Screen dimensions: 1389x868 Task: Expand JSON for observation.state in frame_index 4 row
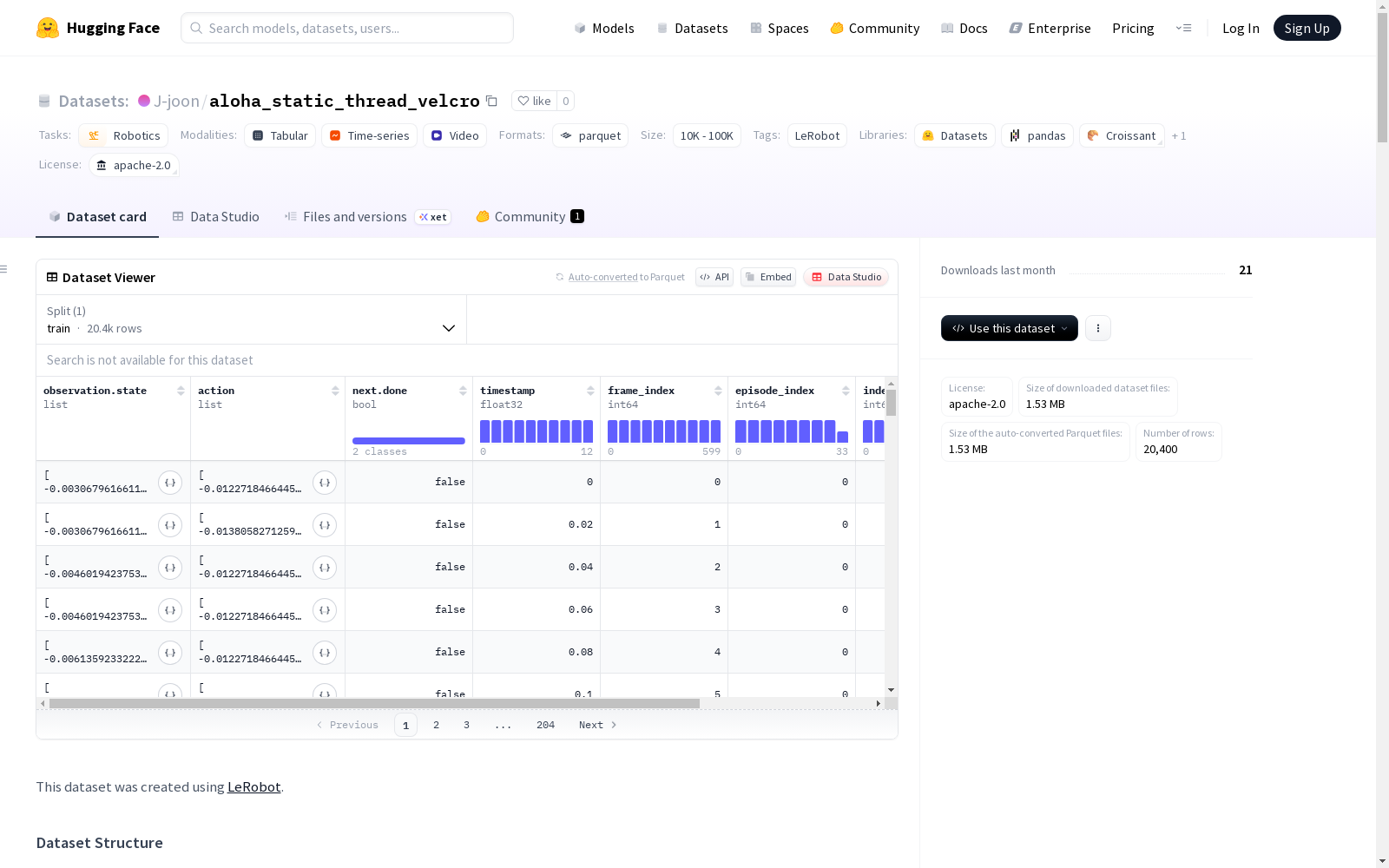click(x=170, y=653)
